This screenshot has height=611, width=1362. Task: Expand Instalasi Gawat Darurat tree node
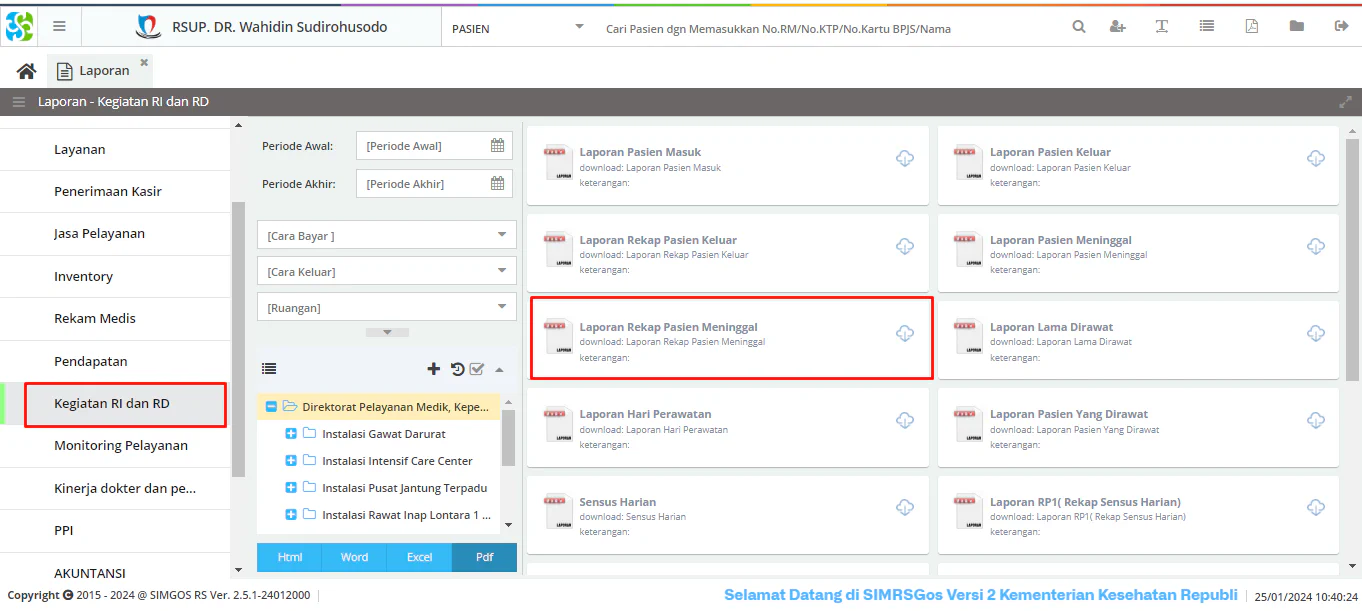click(x=291, y=434)
